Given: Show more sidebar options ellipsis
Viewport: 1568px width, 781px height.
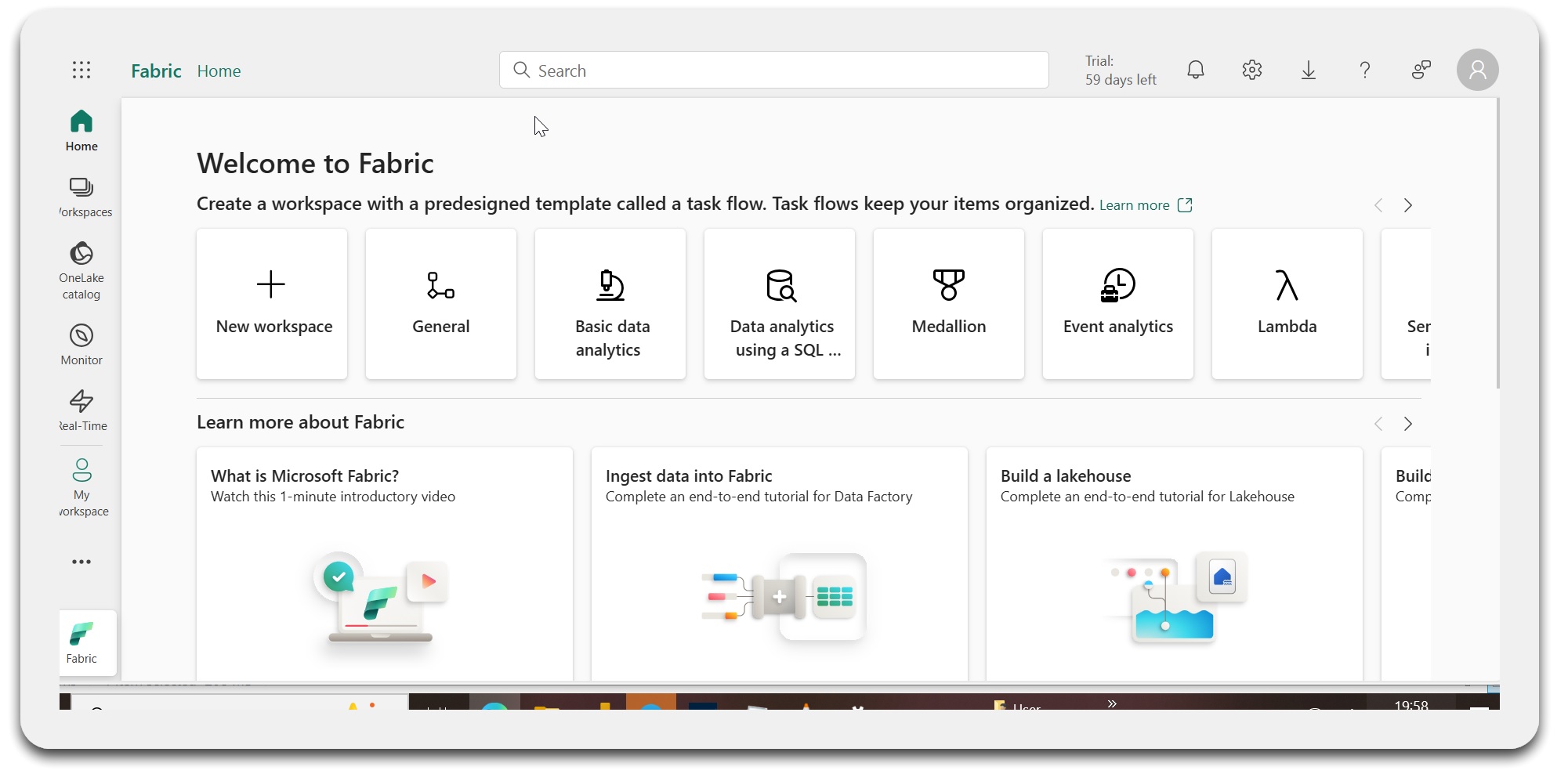Looking at the screenshot, I should click(81, 562).
